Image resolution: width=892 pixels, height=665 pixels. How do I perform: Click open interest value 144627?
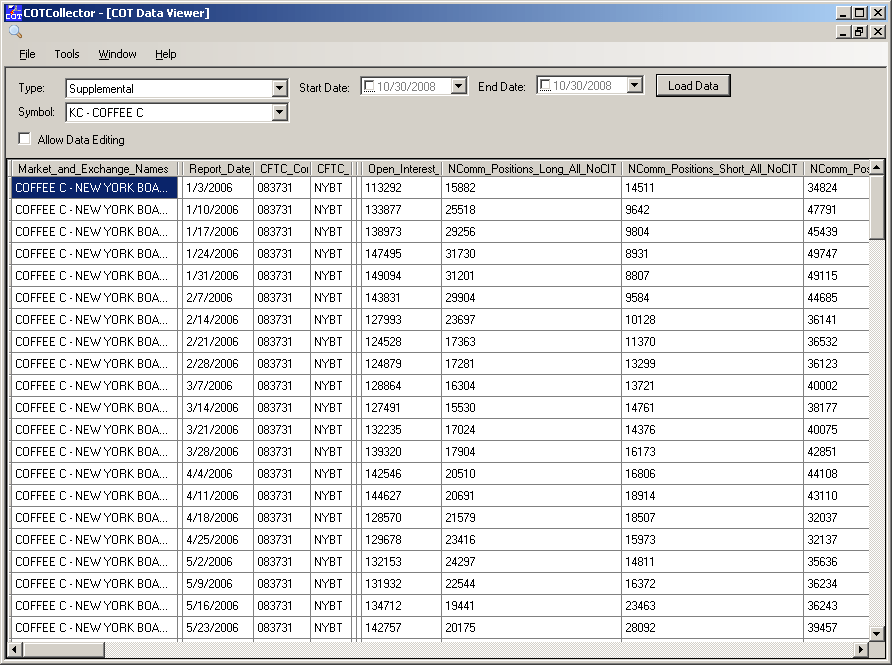pos(401,495)
